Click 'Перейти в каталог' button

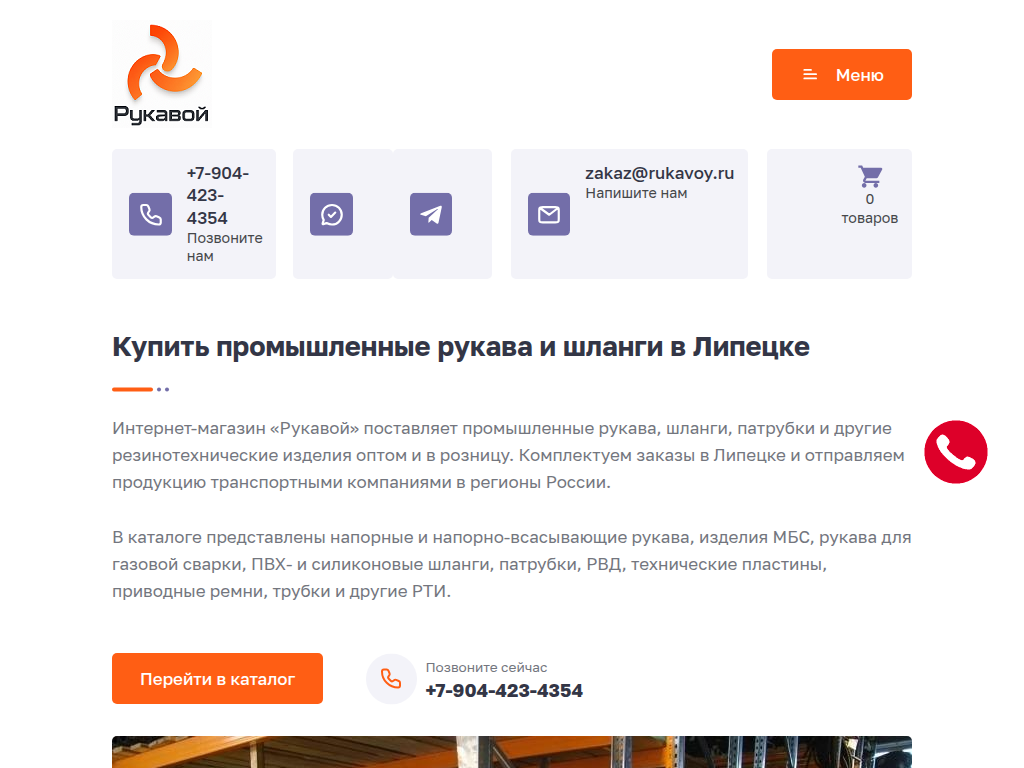217,679
